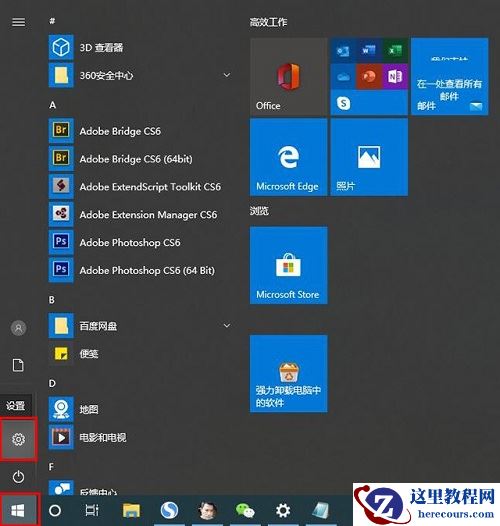Open Task View on taskbar
The image size is (500, 526).
[92, 510]
